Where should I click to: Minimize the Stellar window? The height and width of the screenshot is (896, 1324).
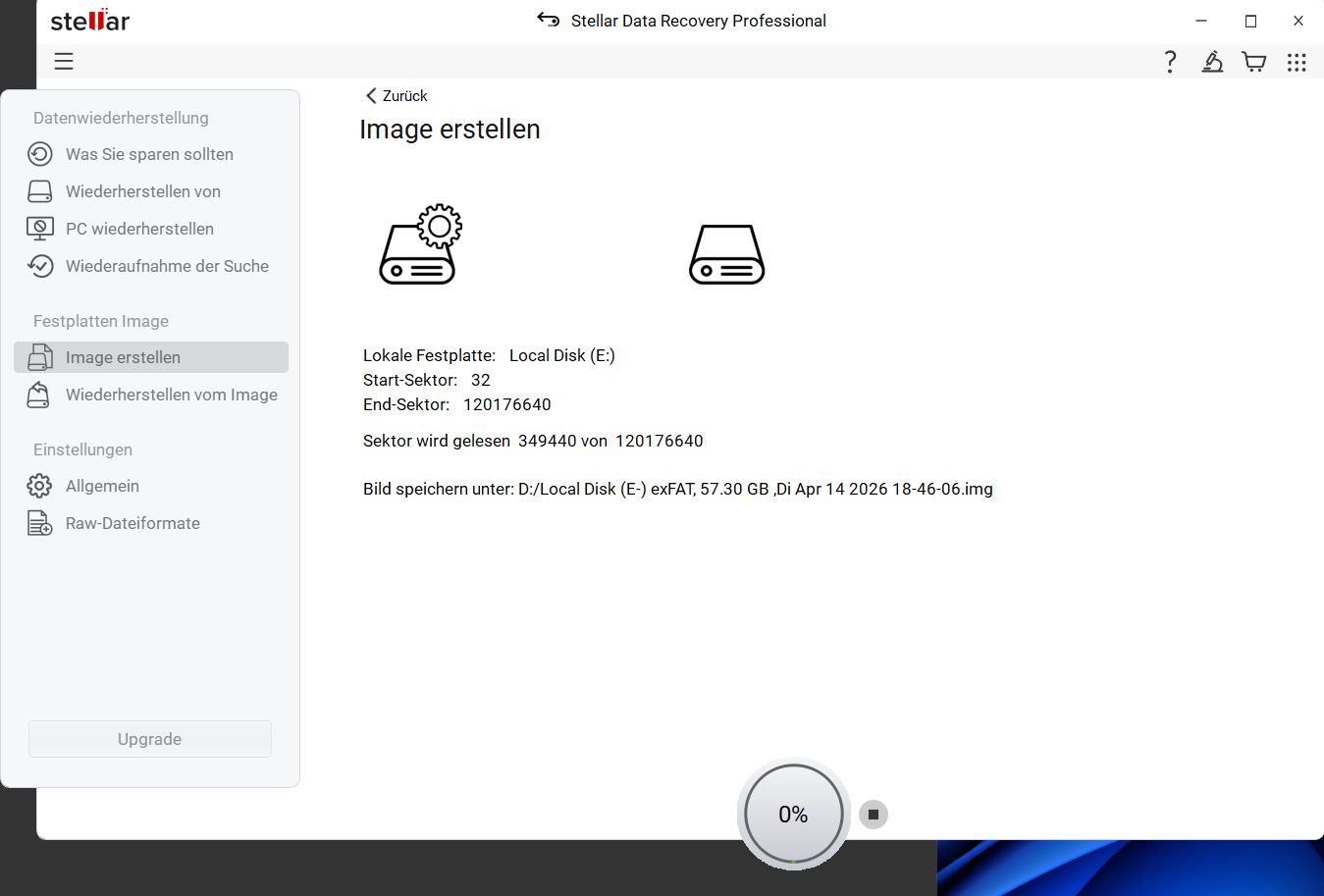(1201, 21)
